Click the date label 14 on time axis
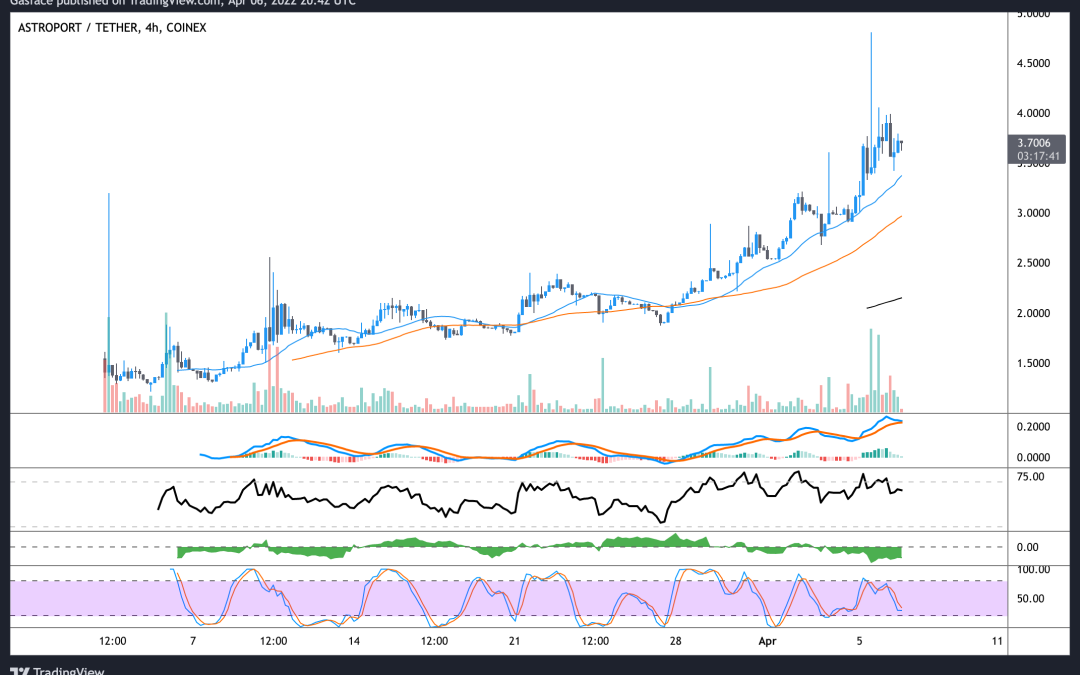The height and width of the screenshot is (675, 1080). pyautogui.click(x=353, y=641)
